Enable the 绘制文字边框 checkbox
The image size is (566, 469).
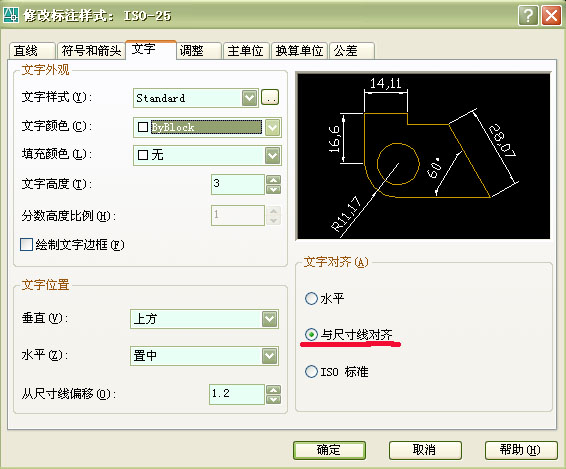point(26,244)
